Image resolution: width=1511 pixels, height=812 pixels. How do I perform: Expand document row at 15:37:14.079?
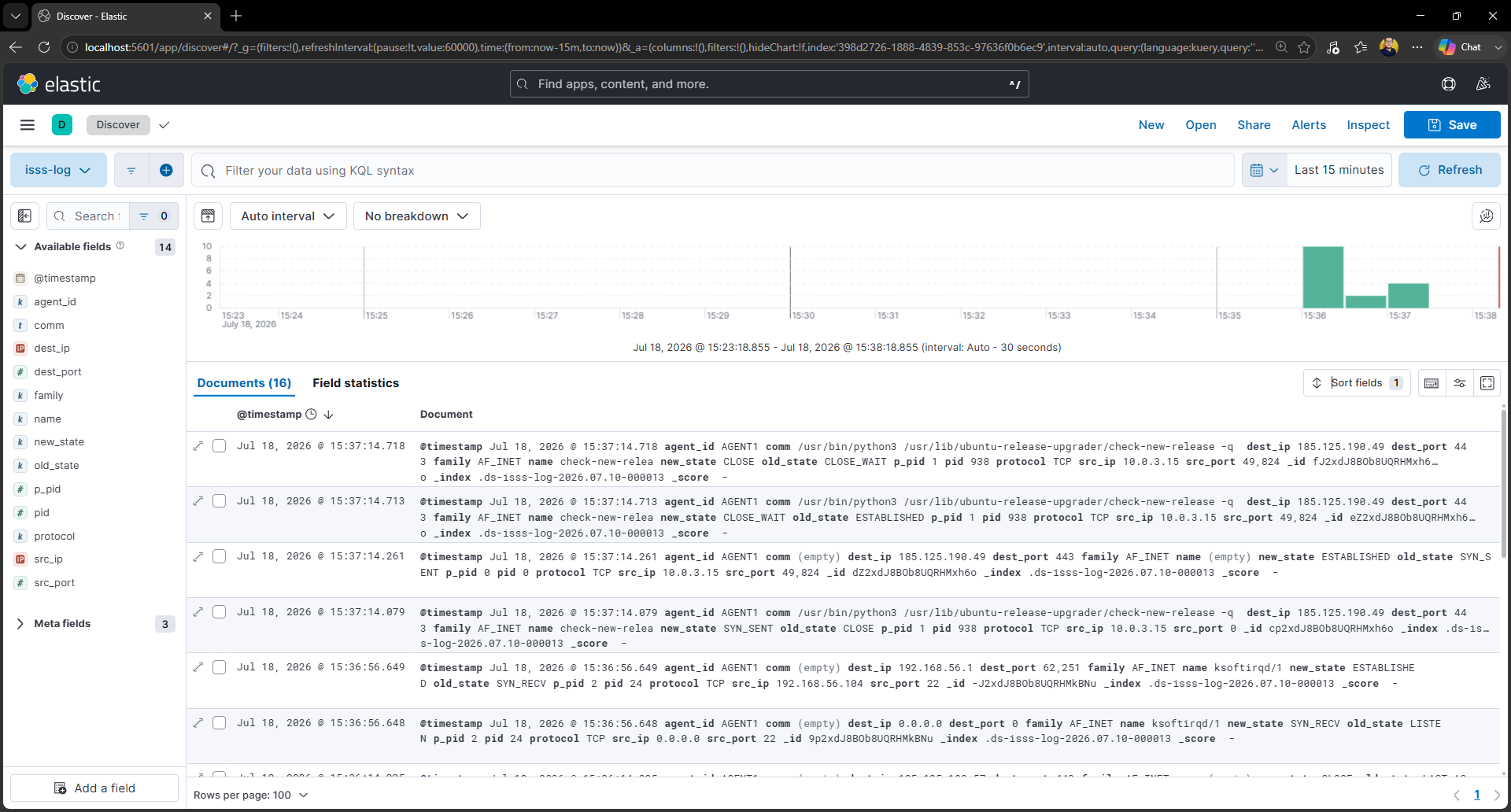coord(198,612)
